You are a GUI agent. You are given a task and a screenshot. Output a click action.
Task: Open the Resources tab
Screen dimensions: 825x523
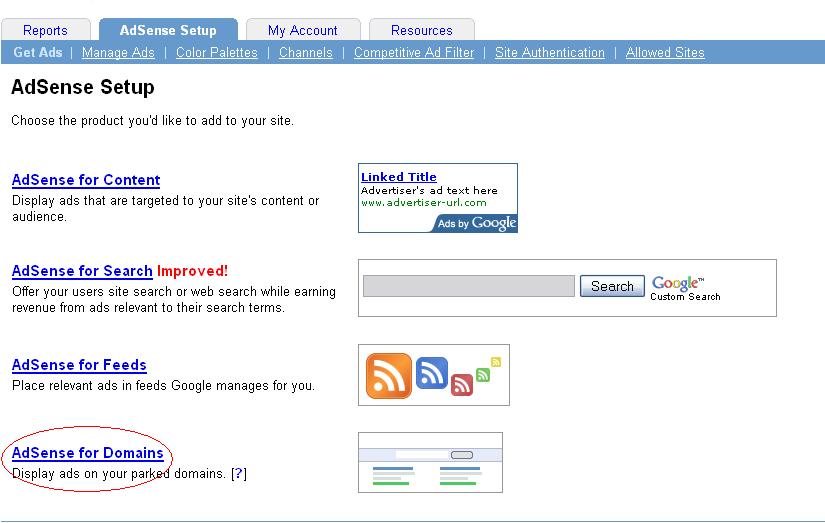421,30
